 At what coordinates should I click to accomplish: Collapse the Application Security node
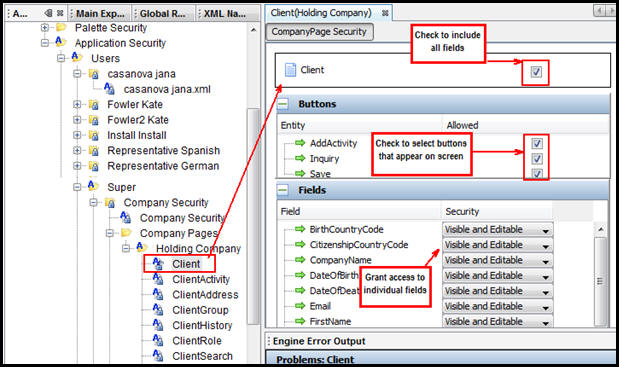tap(45, 43)
